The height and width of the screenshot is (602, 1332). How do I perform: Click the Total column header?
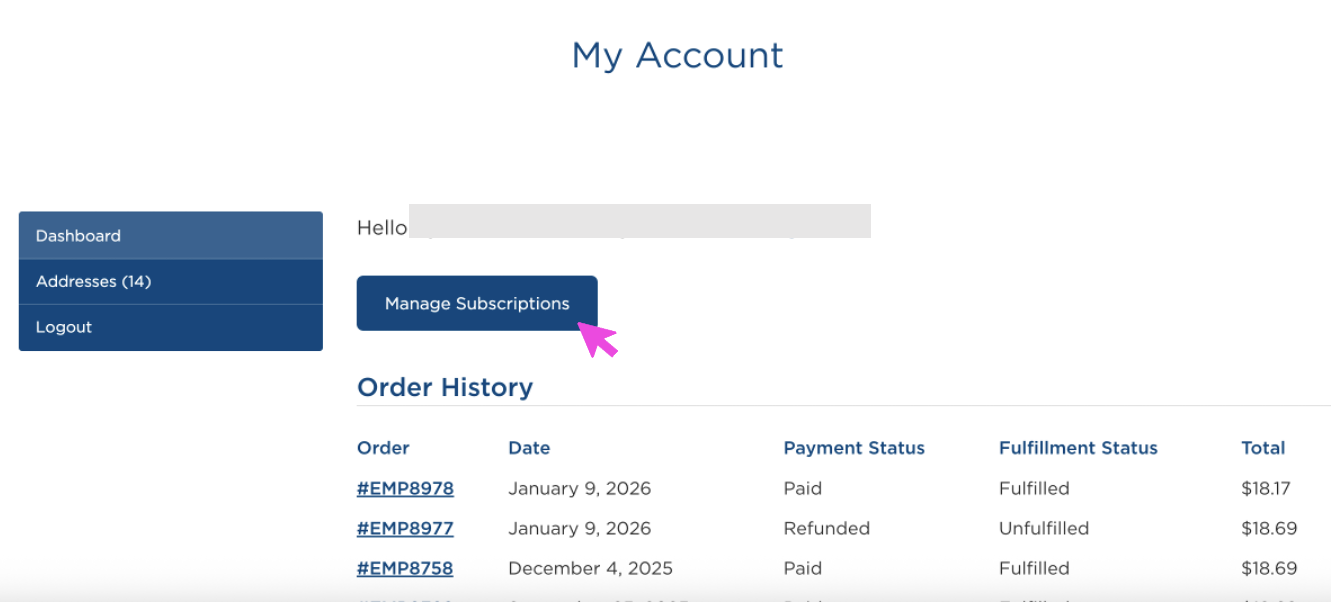tap(1263, 448)
